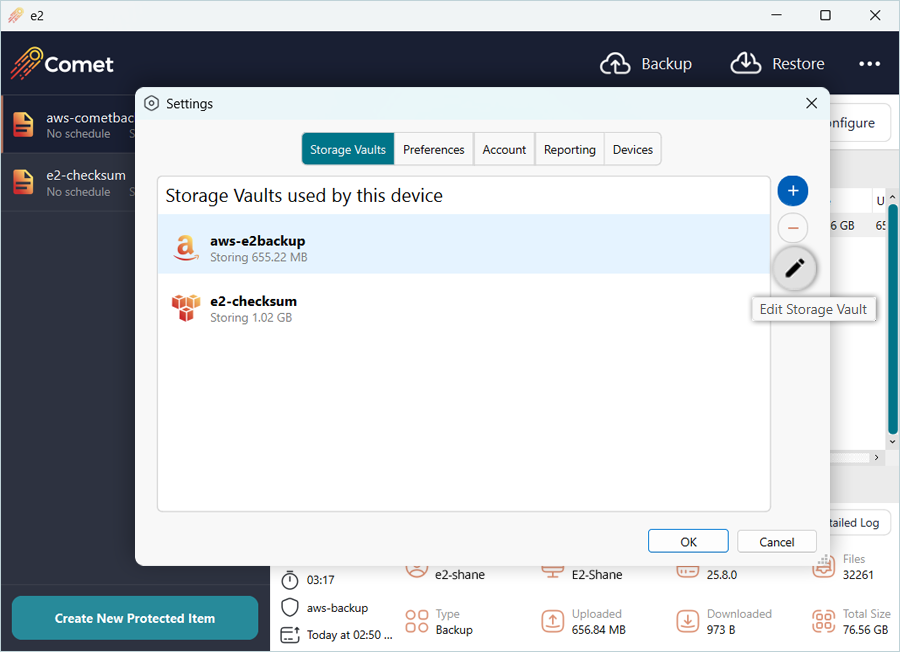The image size is (900, 652).
Task: Open the three-dot more options menu
Action: point(870,64)
